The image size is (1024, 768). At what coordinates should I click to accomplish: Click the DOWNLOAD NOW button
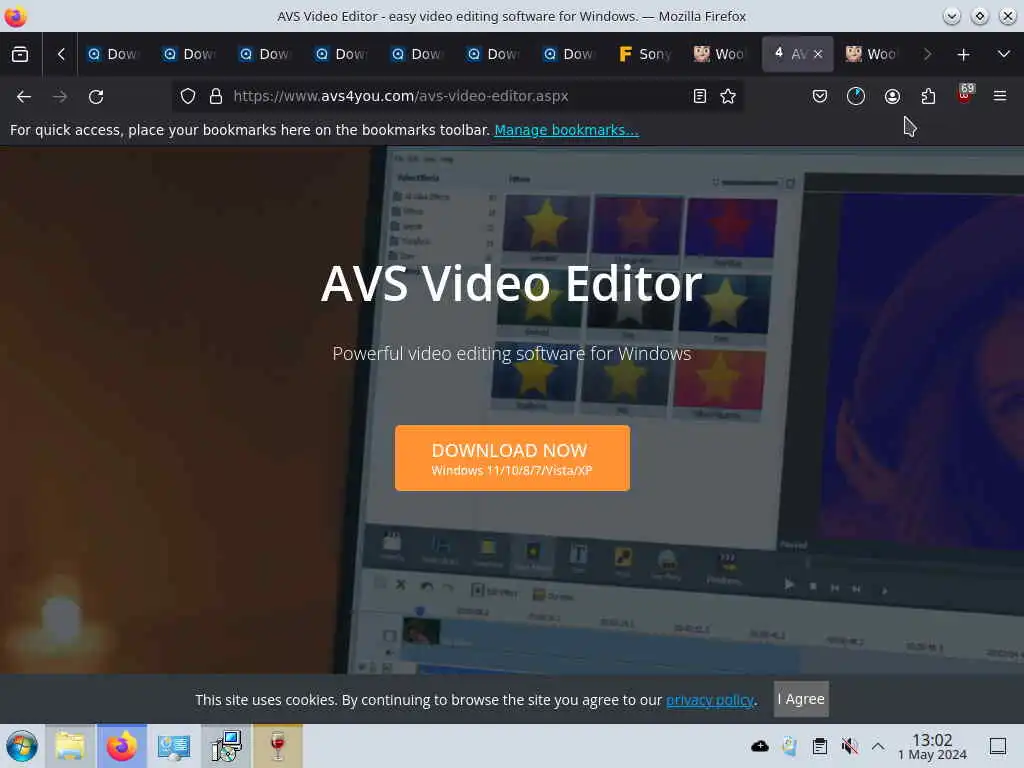512,458
